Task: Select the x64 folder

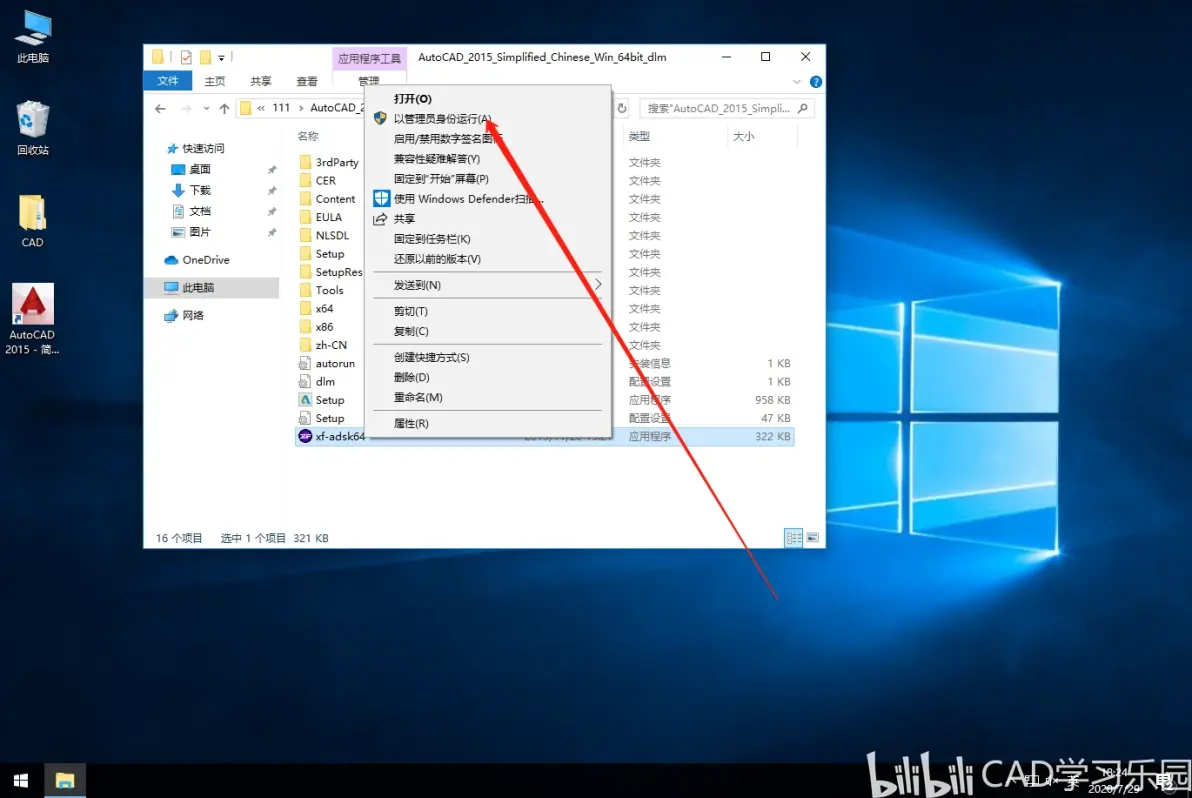Action: click(317, 308)
